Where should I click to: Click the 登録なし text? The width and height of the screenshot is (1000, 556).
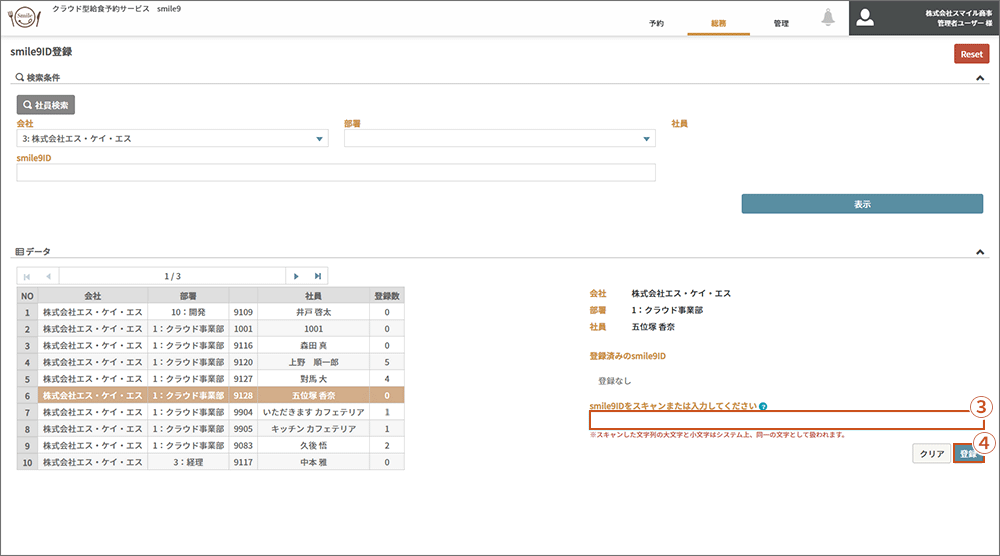pyautogui.click(x=614, y=381)
